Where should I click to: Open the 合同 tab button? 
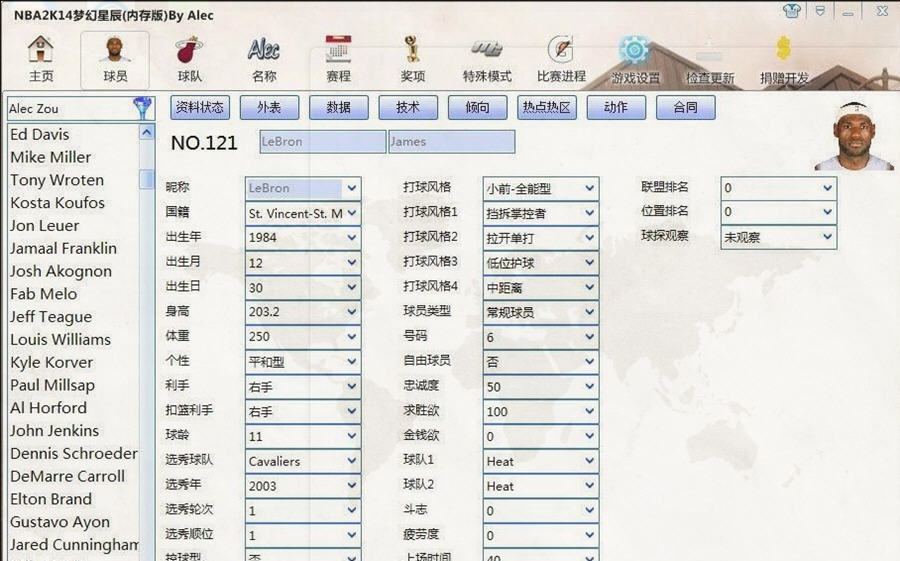pyautogui.click(x=686, y=107)
